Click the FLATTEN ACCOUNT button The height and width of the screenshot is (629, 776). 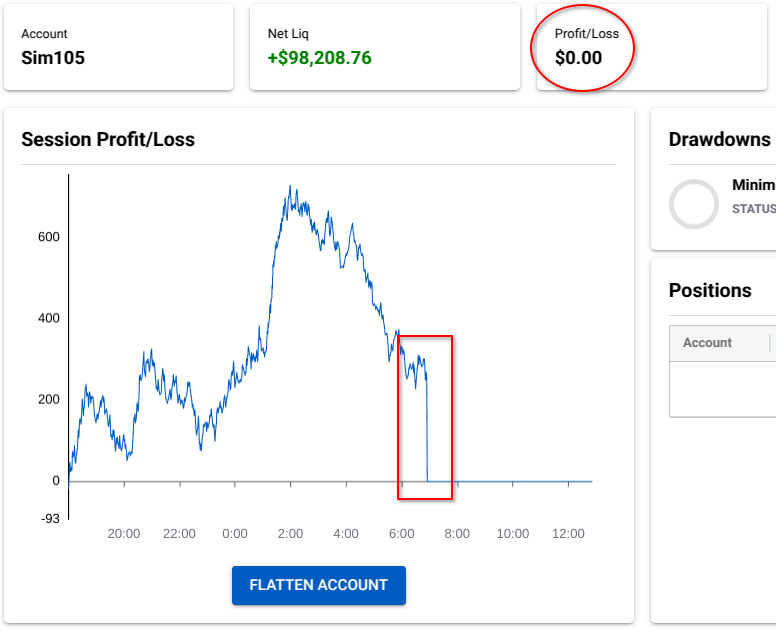click(x=318, y=585)
